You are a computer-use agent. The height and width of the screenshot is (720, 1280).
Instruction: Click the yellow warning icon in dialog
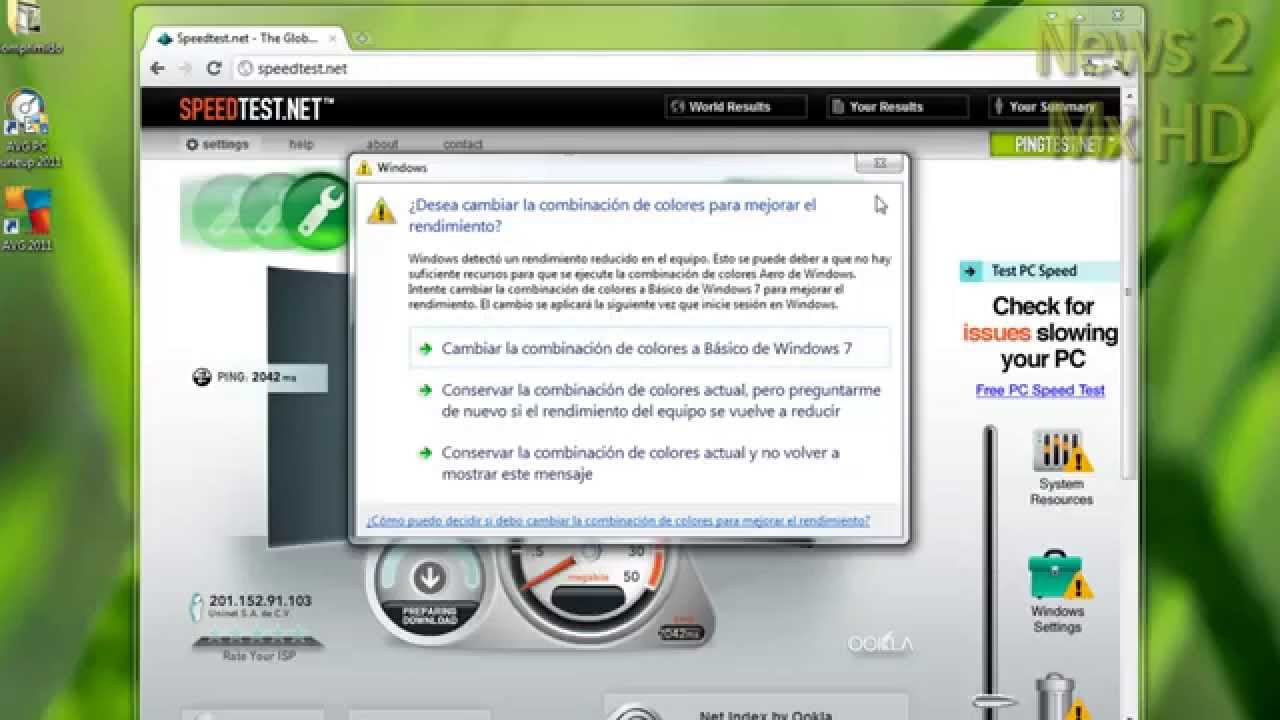(x=381, y=211)
